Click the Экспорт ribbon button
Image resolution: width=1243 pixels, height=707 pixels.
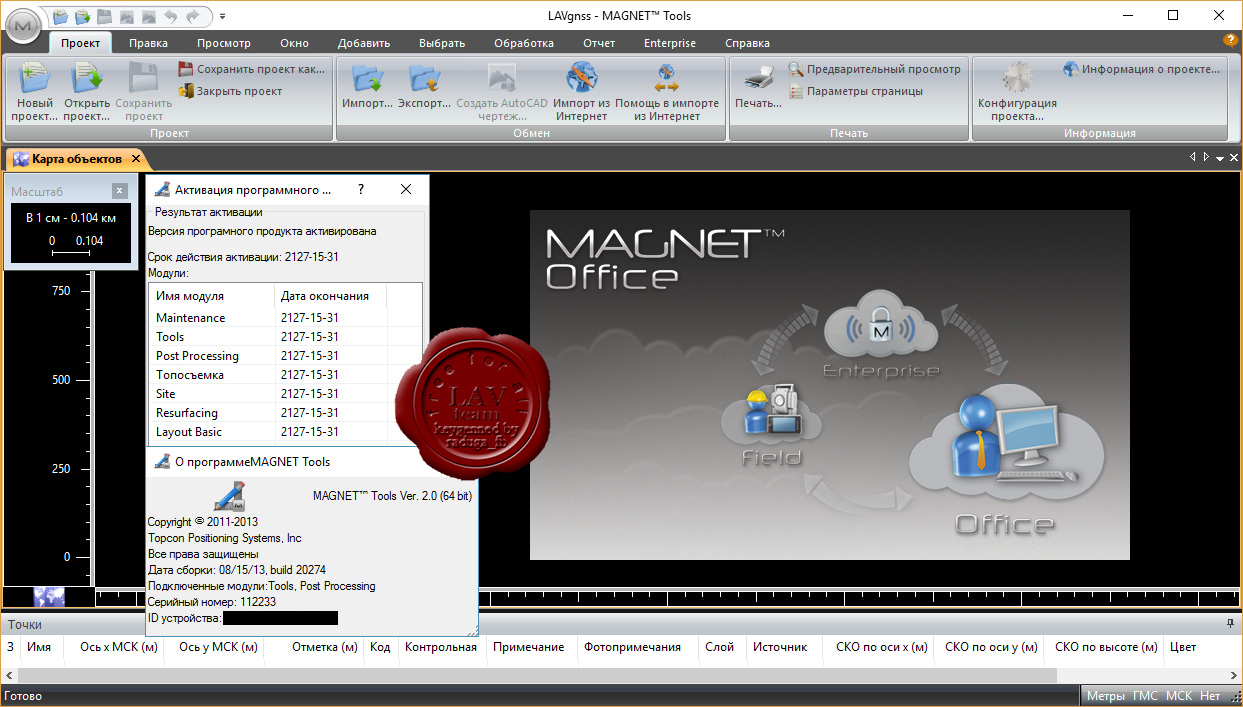[x=424, y=87]
